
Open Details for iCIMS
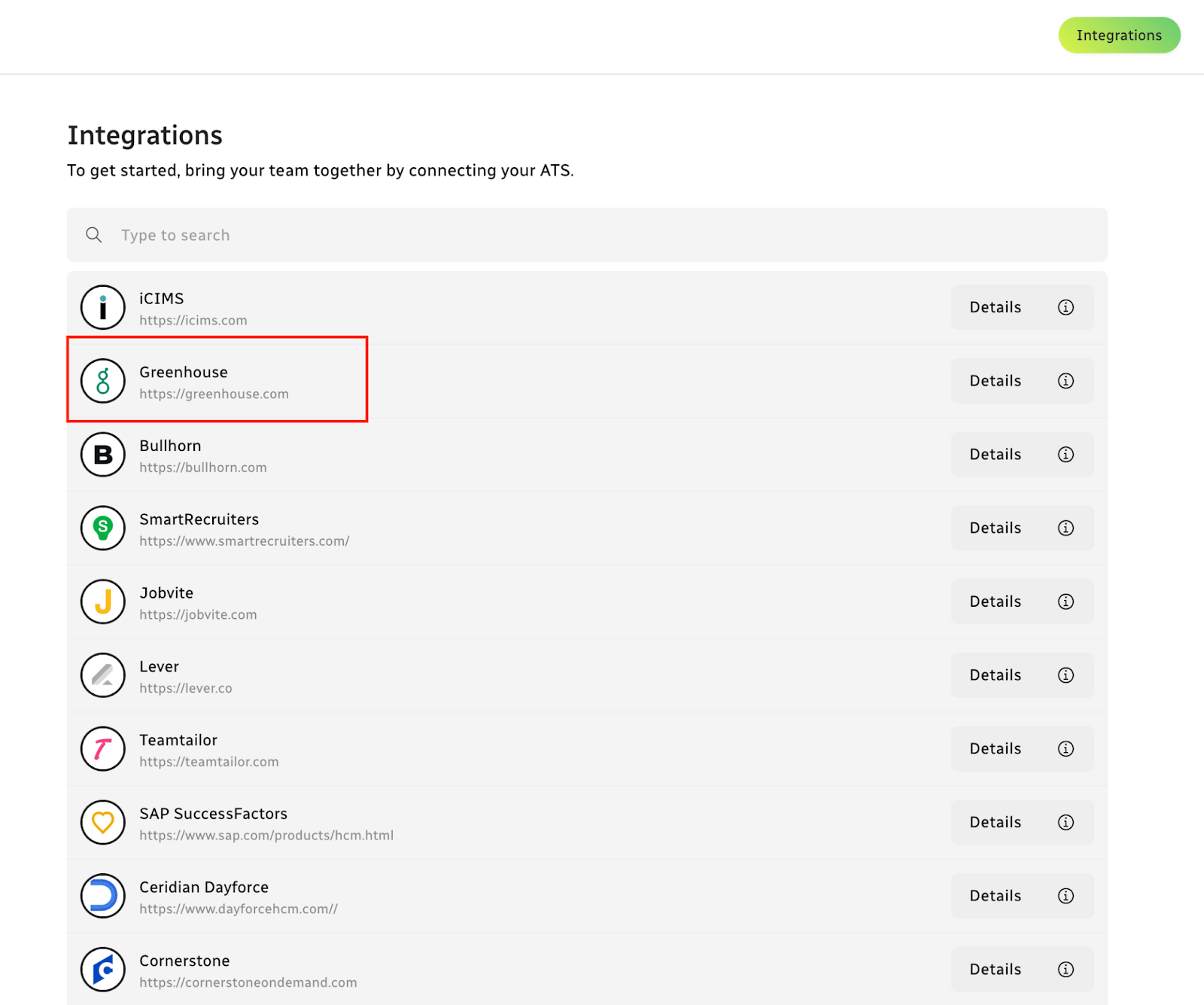[x=1022, y=307]
